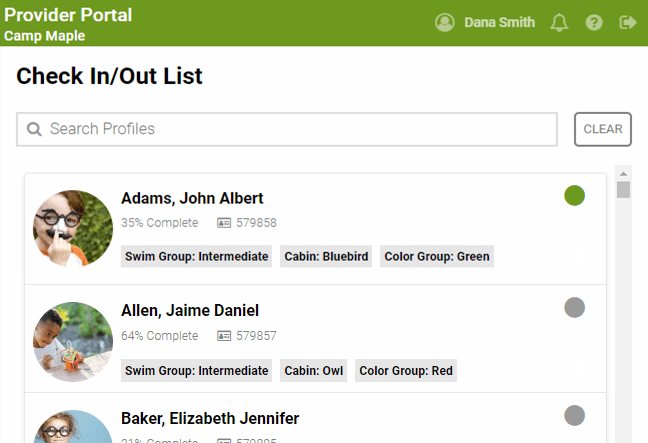Toggle check-in status for John Albert Adams
Screen dimensions: 648x443
pos(574,196)
